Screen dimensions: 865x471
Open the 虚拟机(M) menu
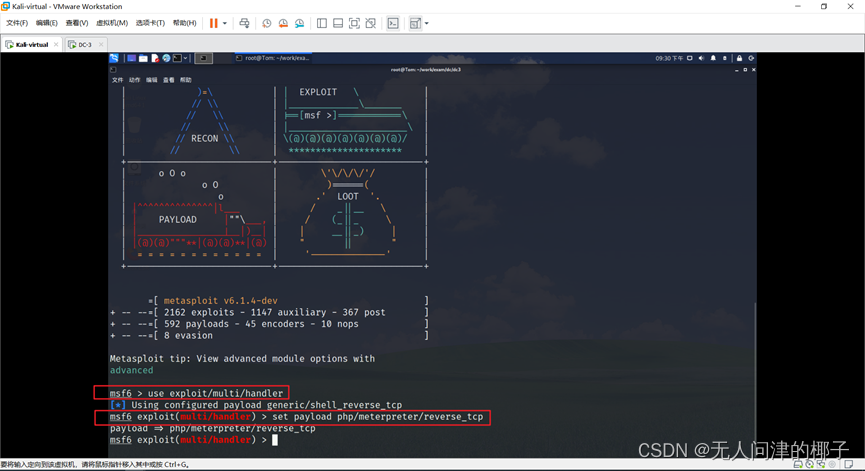112,23
